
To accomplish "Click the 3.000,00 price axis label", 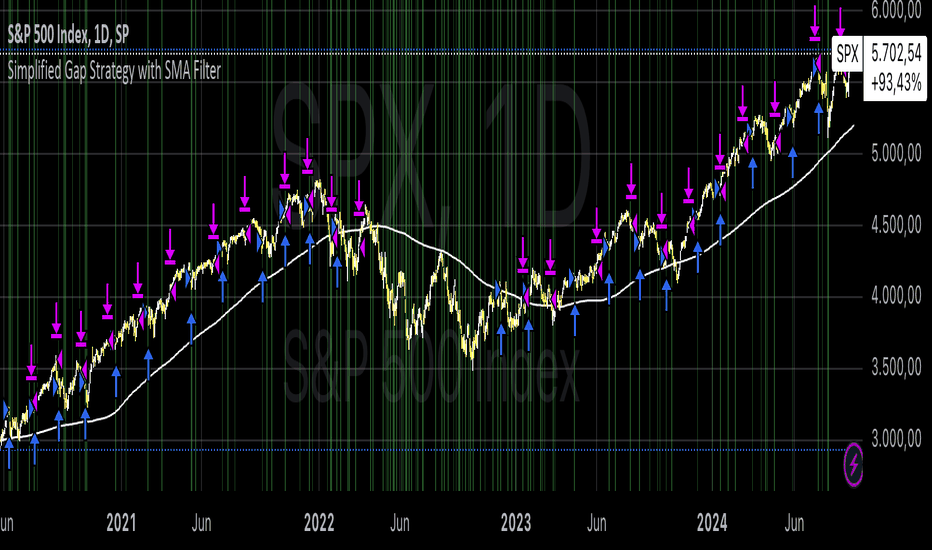I will coord(896,439).
